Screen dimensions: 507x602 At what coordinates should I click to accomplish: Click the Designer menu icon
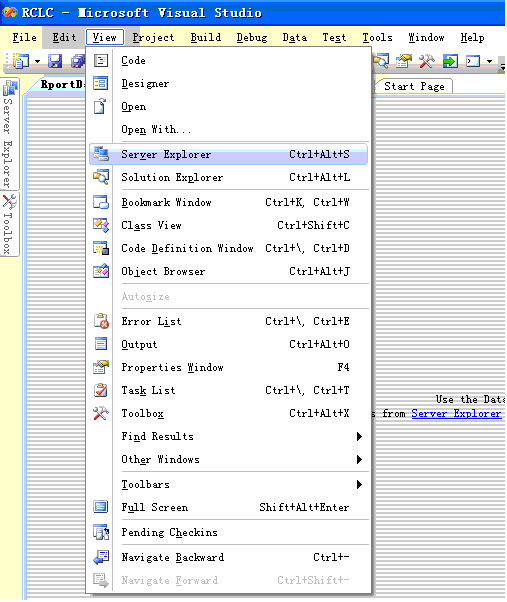pos(101,83)
